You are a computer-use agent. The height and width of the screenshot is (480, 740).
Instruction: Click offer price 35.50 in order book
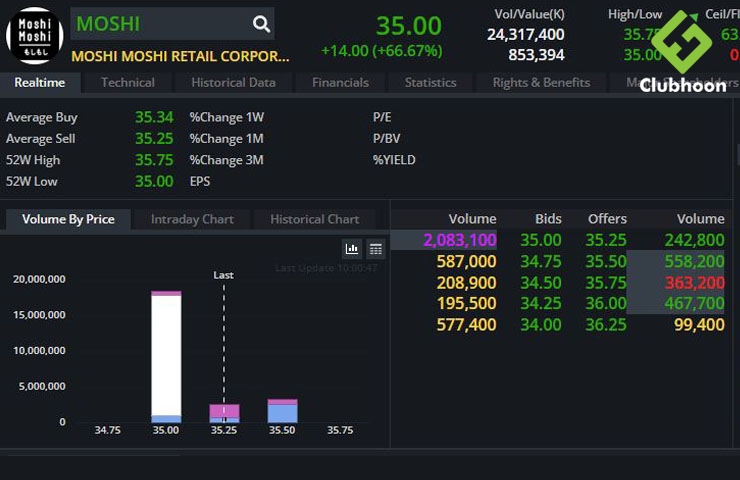tap(606, 261)
